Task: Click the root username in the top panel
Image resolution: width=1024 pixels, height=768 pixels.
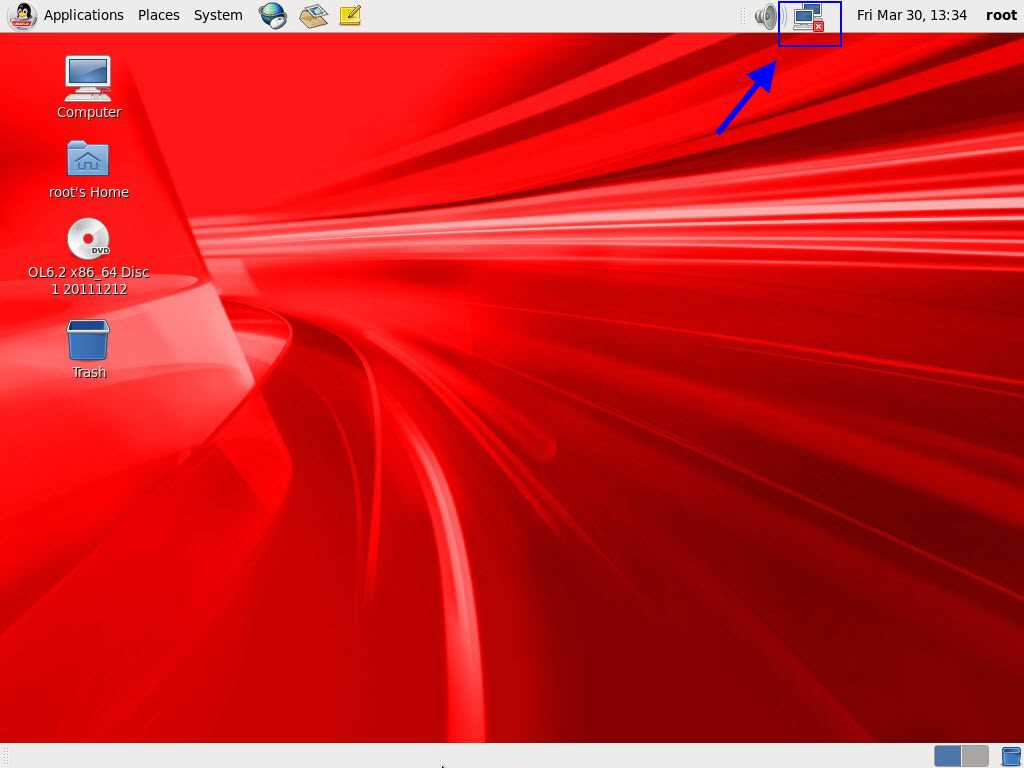Action: click(x=1001, y=15)
